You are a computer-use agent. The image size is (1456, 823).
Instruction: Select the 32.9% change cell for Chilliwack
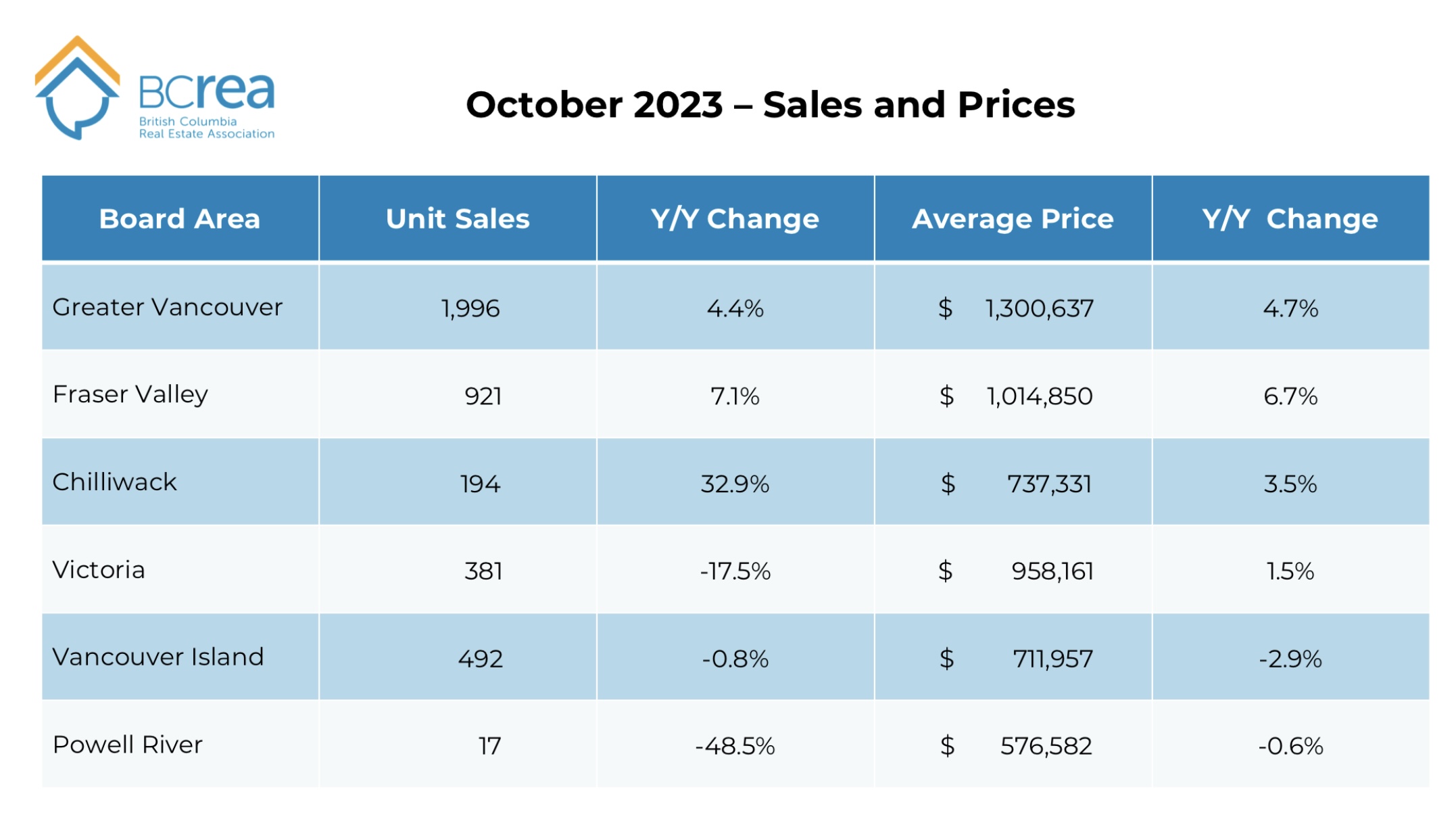click(x=735, y=484)
